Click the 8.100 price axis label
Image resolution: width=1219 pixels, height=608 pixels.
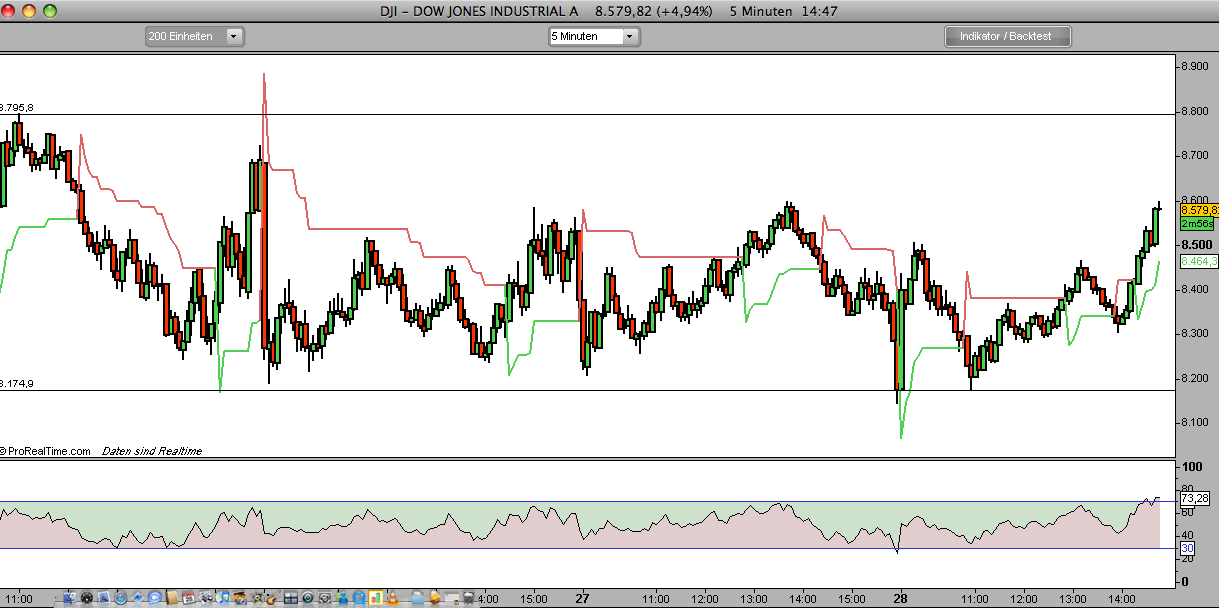pyautogui.click(x=1196, y=422)
